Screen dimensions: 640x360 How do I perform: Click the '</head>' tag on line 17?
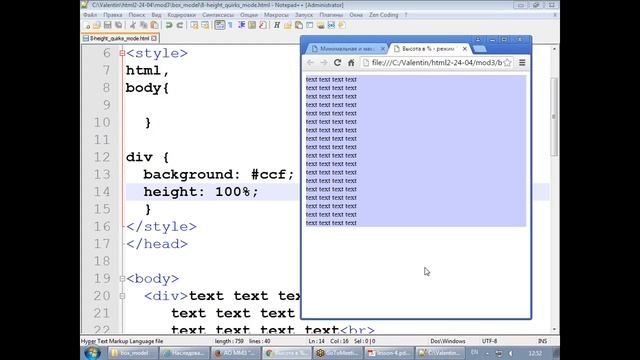coord(157,244)
